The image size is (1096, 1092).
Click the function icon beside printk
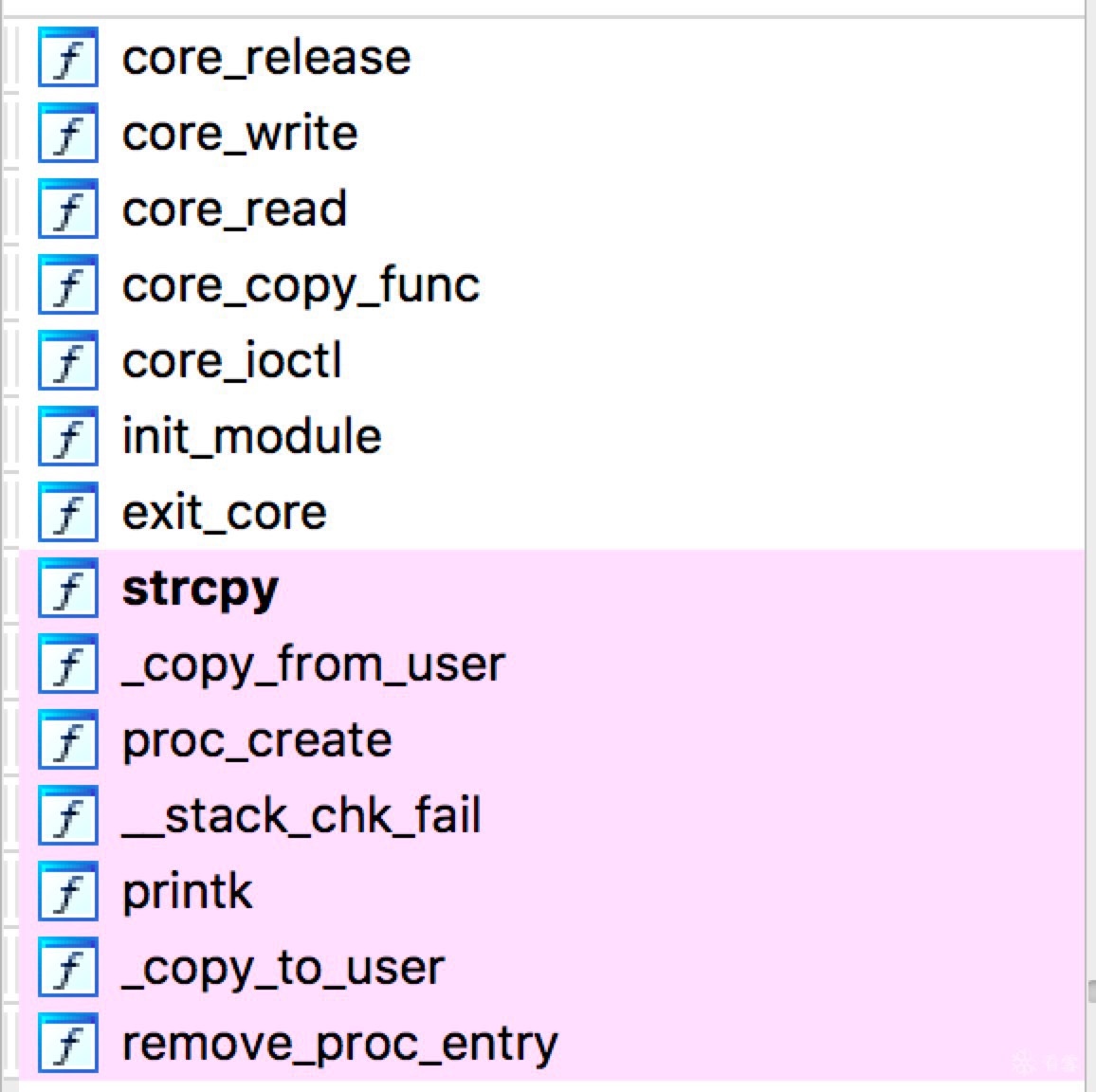68,891
